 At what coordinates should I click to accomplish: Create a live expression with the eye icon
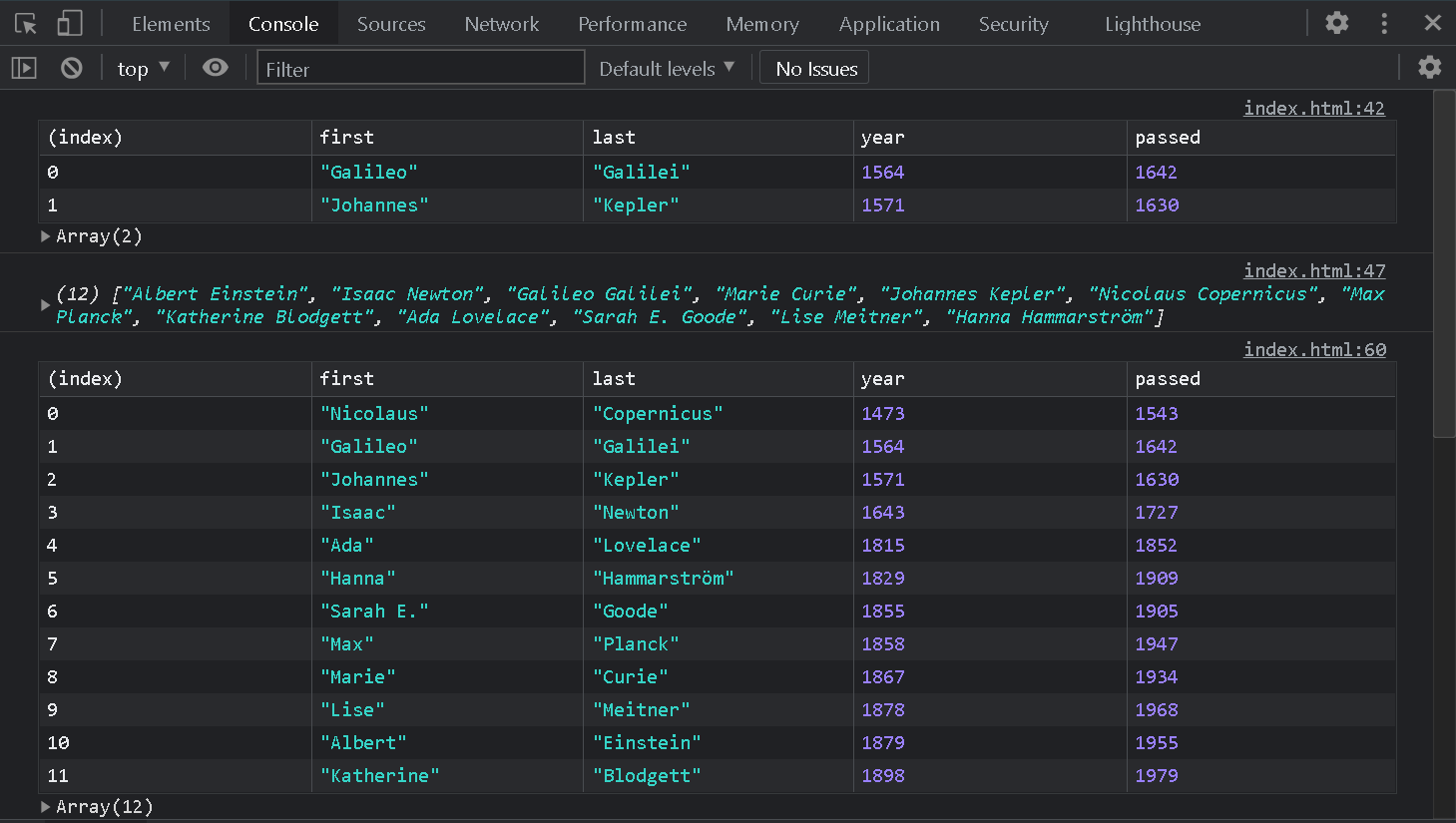pos(215,68)
